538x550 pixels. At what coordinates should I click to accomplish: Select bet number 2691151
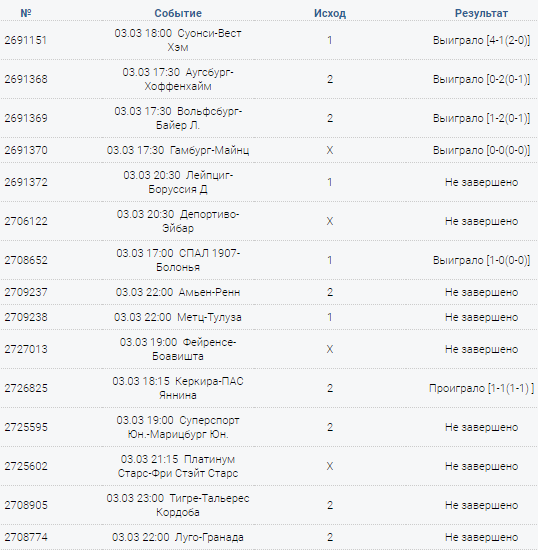coord(26,40)
